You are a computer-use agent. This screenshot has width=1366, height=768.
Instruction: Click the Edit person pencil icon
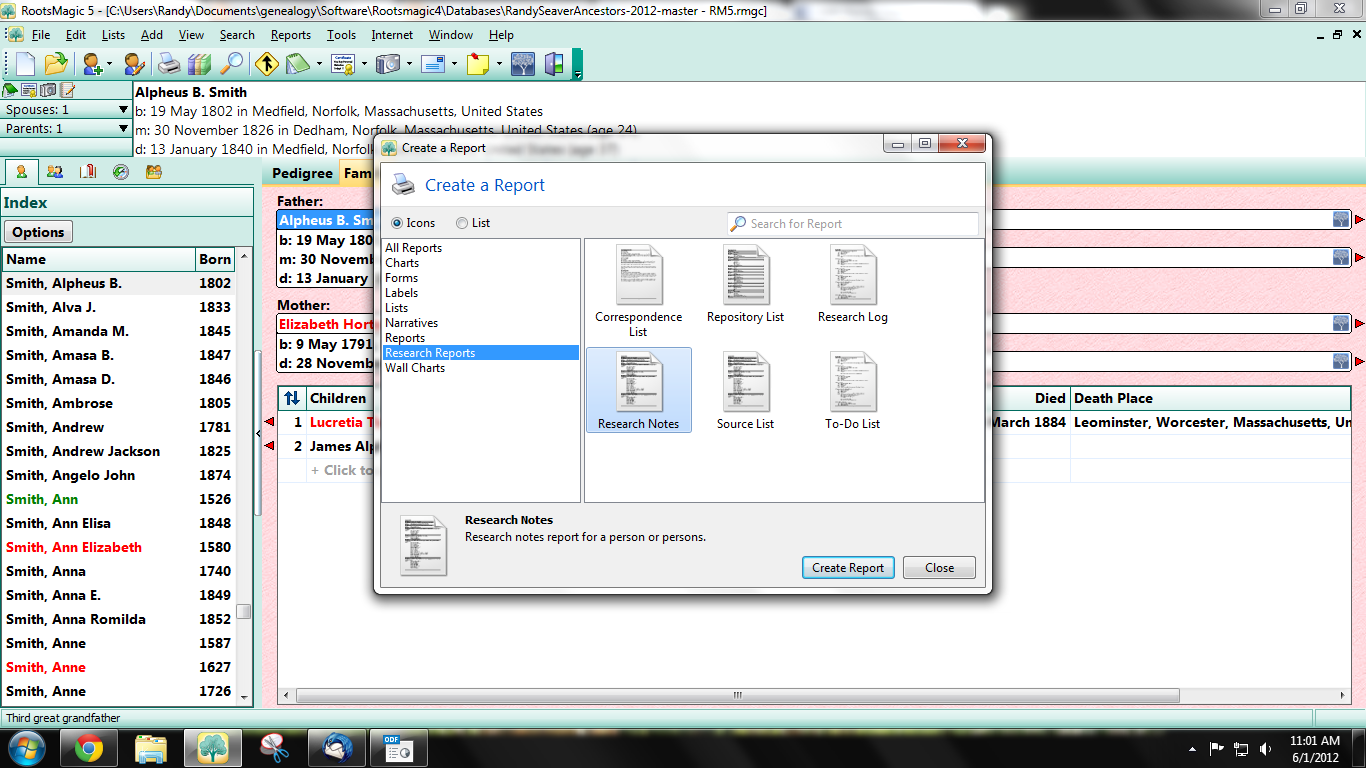(x=134, y=64)
